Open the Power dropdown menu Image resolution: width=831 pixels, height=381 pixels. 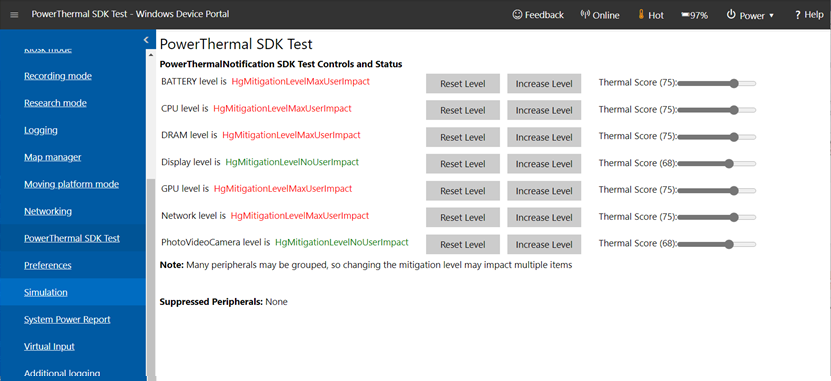(x=750, y=15)
